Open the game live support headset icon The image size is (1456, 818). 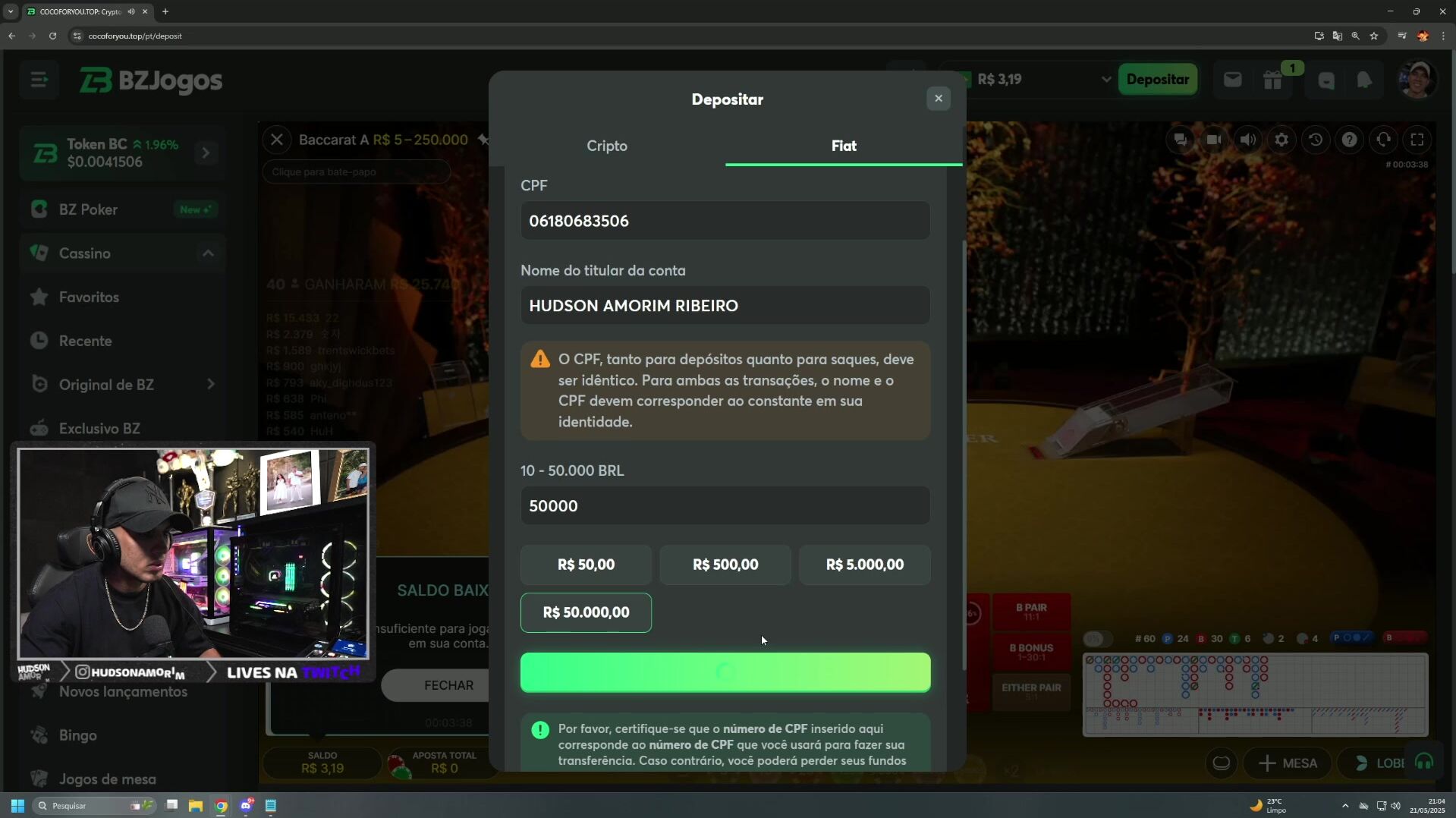pos(1383,140)
